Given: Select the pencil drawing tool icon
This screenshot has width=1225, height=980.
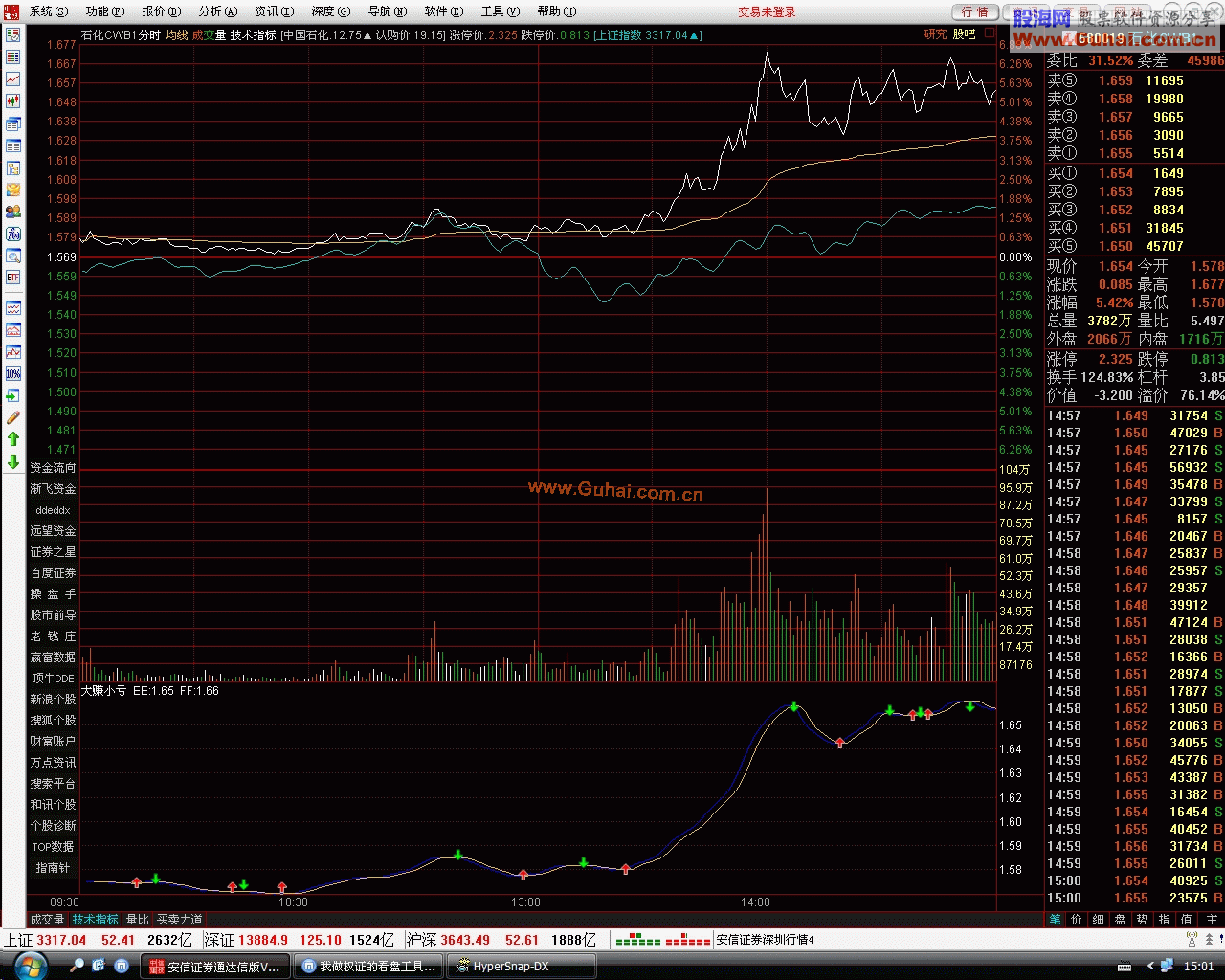Looking at the screenshot, I should [x=13, y=417].
